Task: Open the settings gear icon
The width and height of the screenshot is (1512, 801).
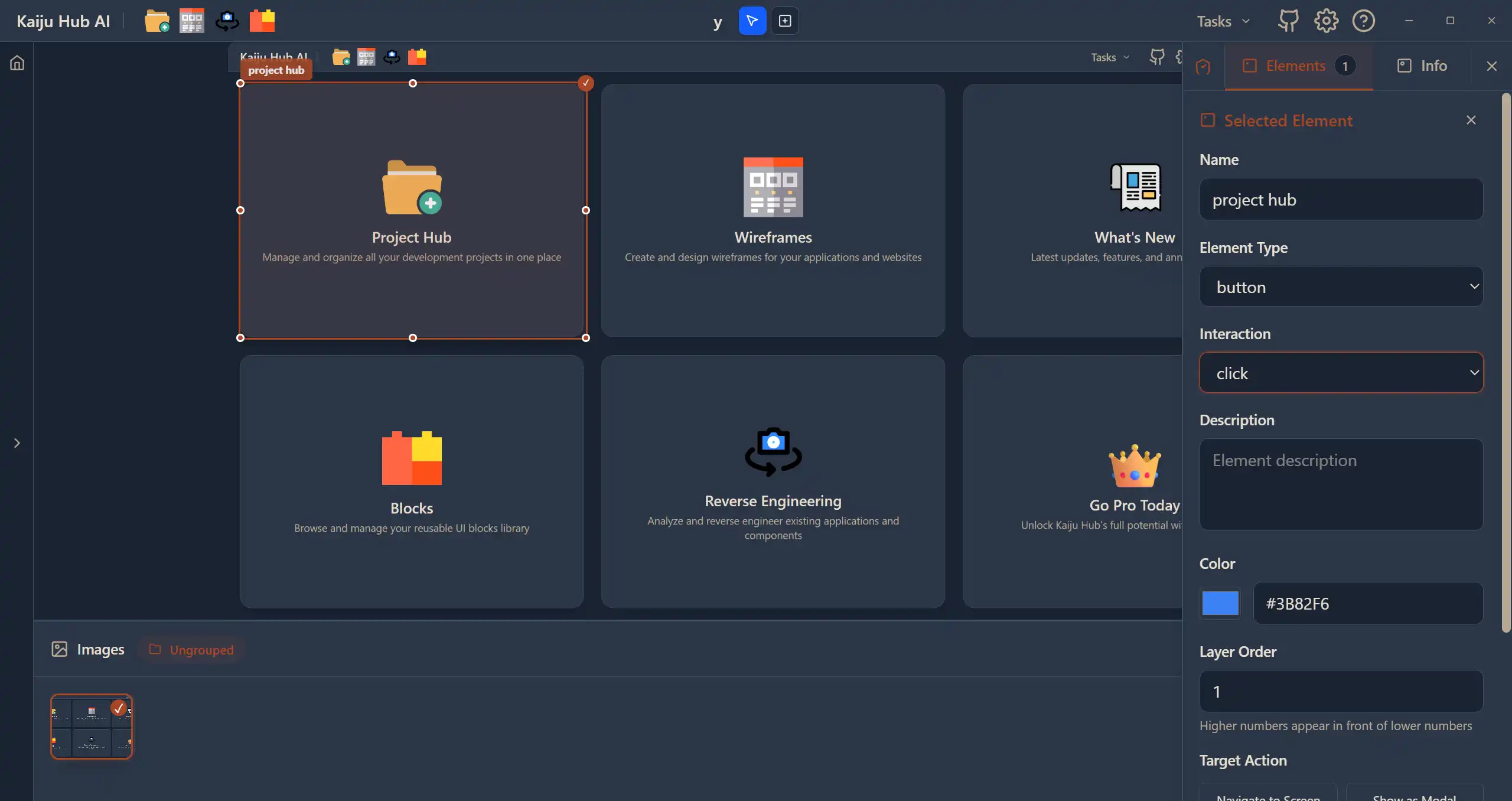Action: click(x=1326, y=21)
